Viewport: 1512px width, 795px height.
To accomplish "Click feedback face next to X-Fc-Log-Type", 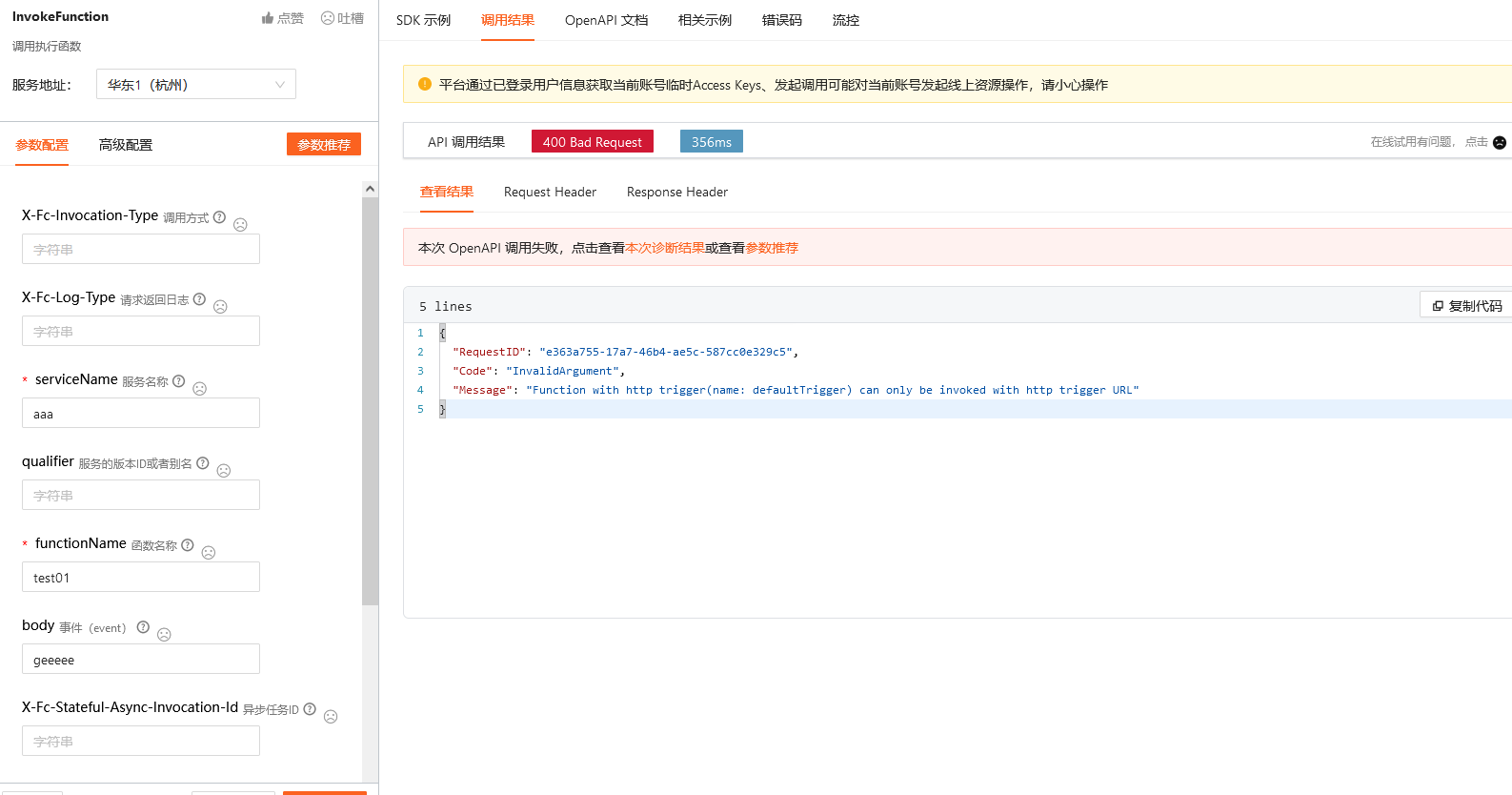I will pos(220,307).
